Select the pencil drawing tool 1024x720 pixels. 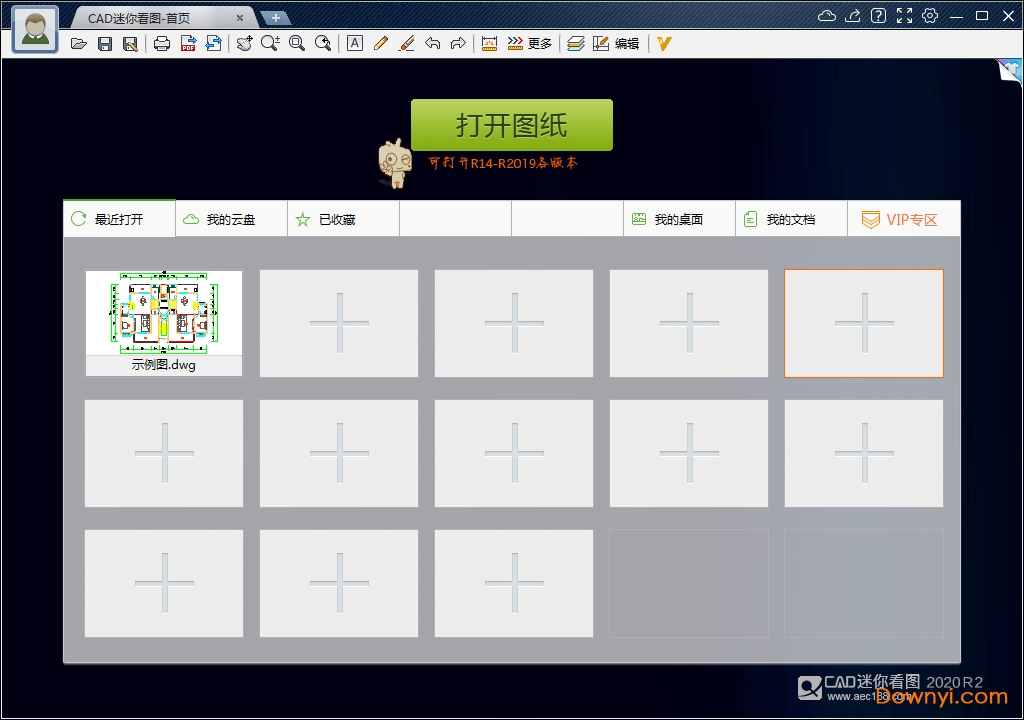pos(381,43)
